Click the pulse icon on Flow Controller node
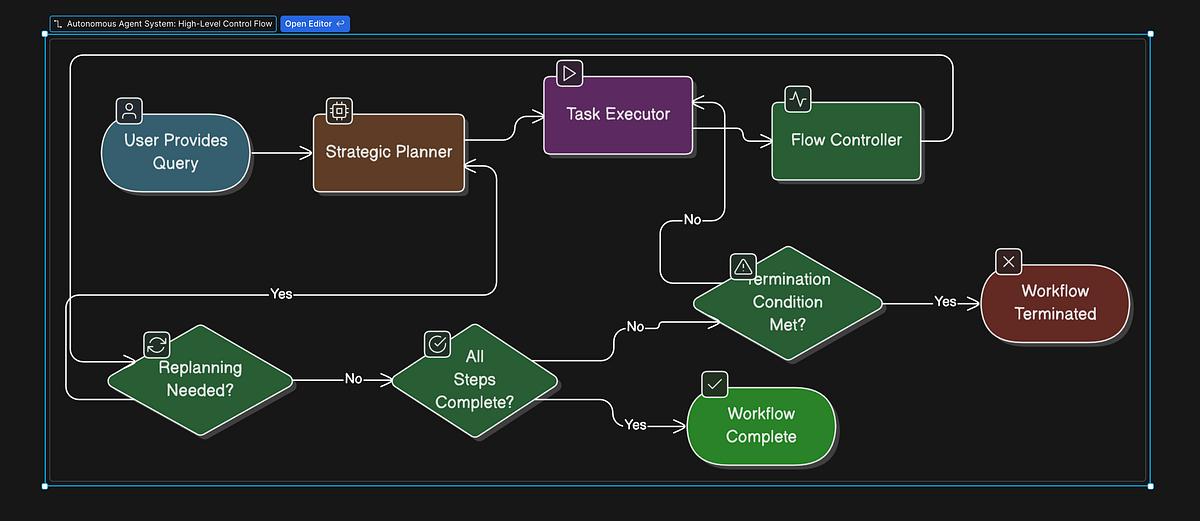 point(798,99)
